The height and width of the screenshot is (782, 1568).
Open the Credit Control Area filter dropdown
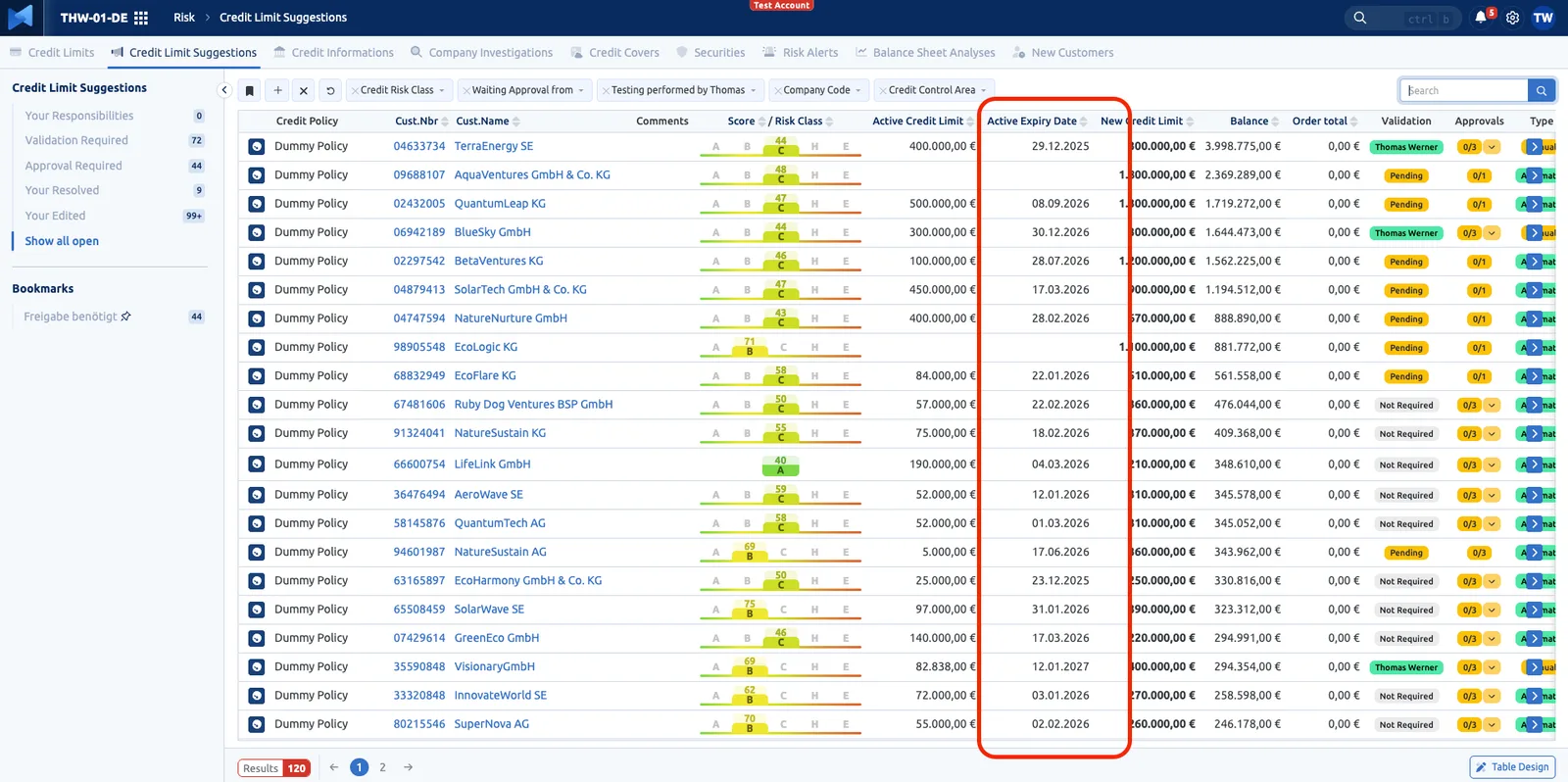(934, 90)
